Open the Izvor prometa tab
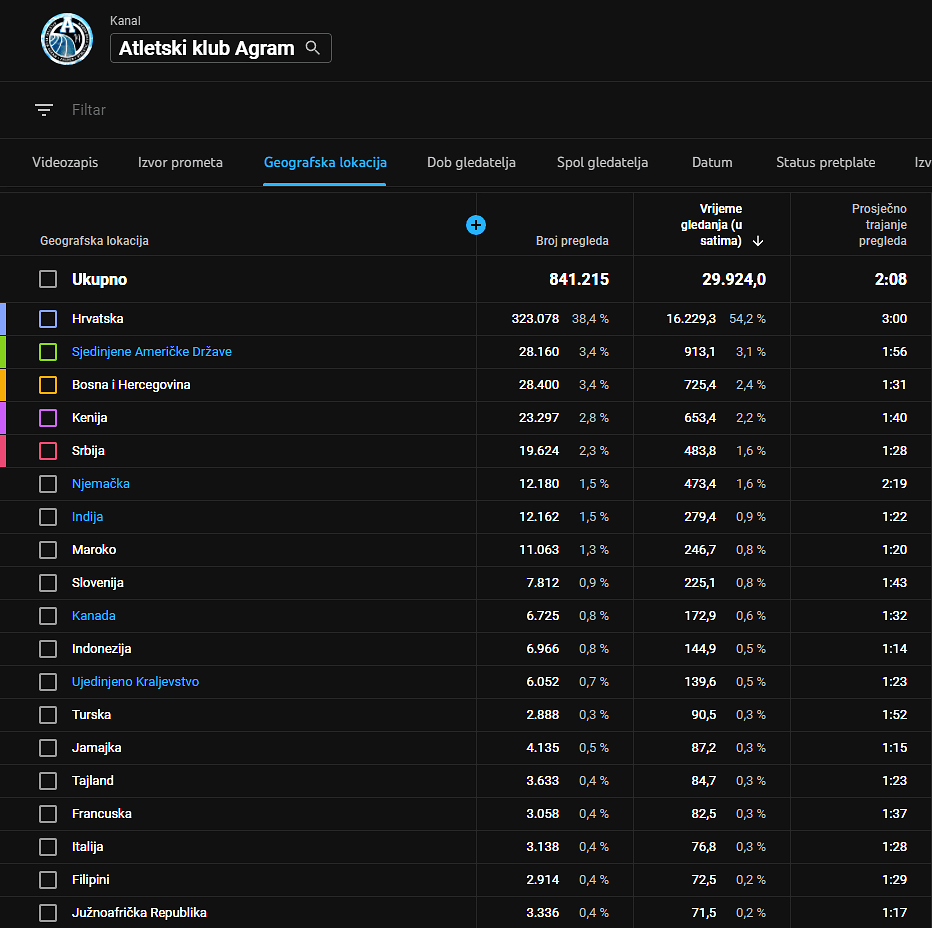This screenshot has width=932, height=928. pos(180,162)
